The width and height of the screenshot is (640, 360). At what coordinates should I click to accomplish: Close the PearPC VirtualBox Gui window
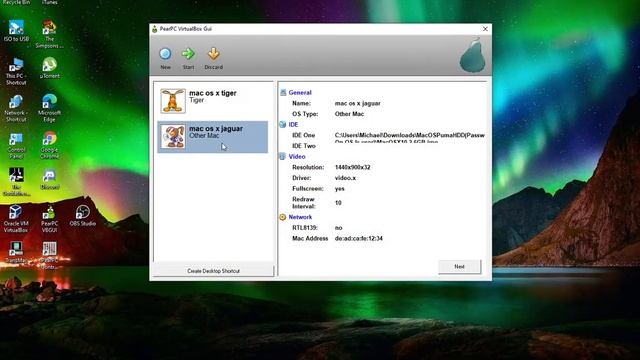(x=485, y=29)
